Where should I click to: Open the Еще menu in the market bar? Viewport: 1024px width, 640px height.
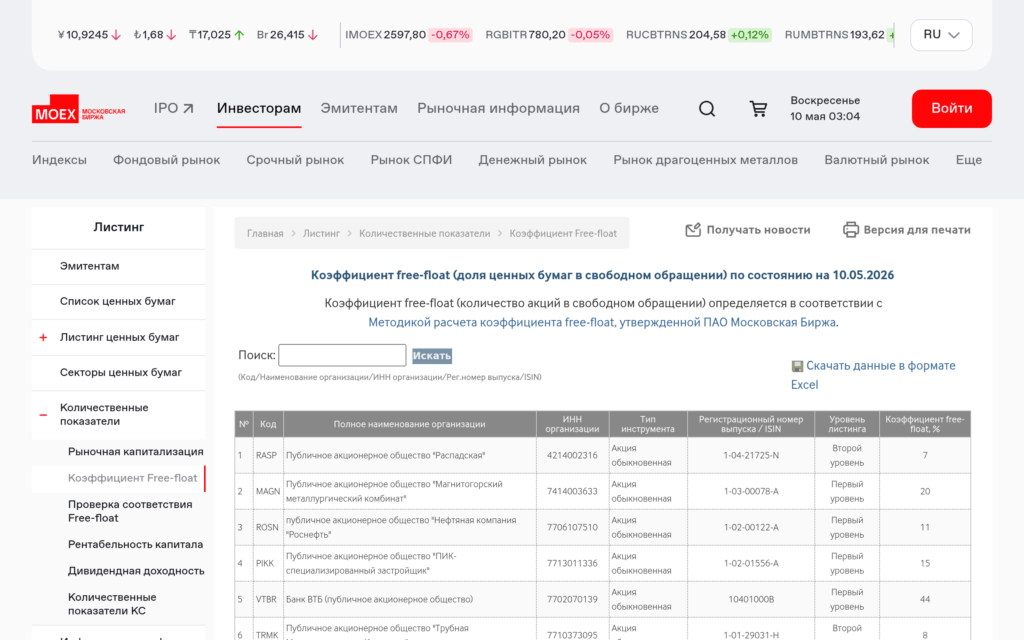click(x=968, y=160)
